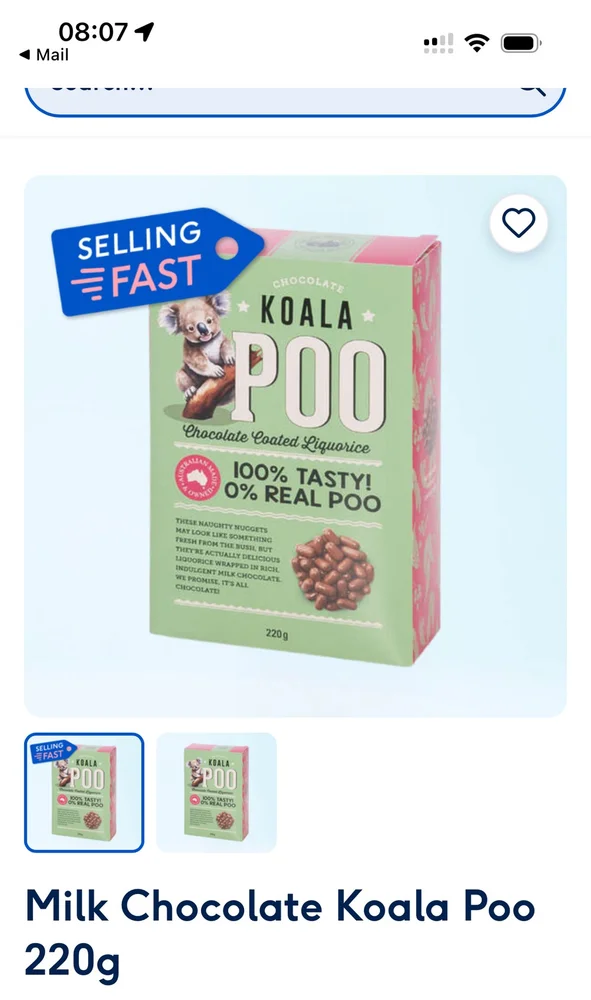
Task: Tap the Milk Chocolate Koala Poo title
Action: [280, 932]
